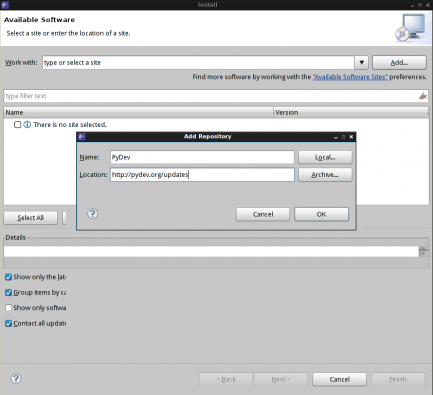Click the Eclipse icon in Add Repository title bar
Viewport: 433px width, 395px height.
82,137
